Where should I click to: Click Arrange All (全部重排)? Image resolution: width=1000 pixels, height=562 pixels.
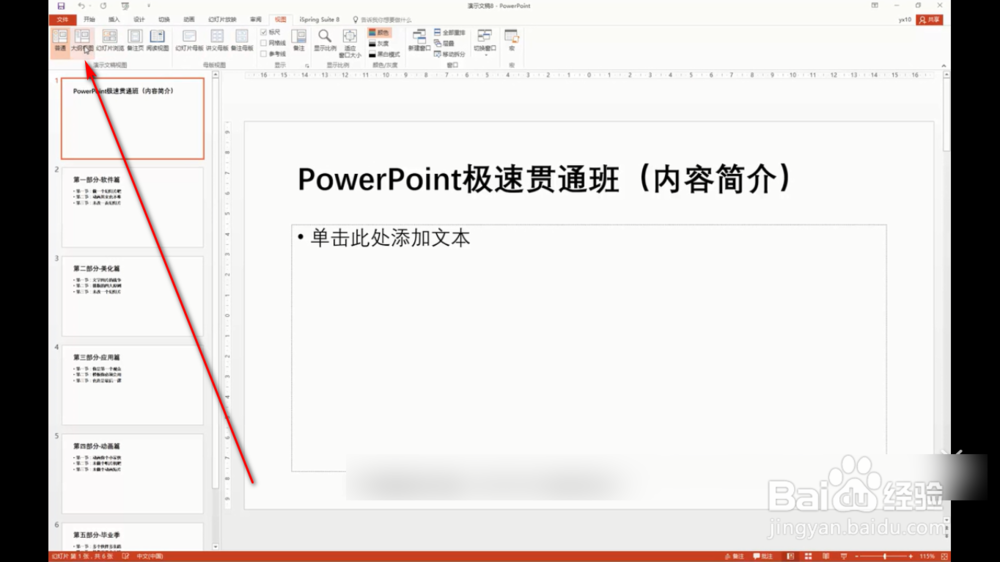coord(450,33)
